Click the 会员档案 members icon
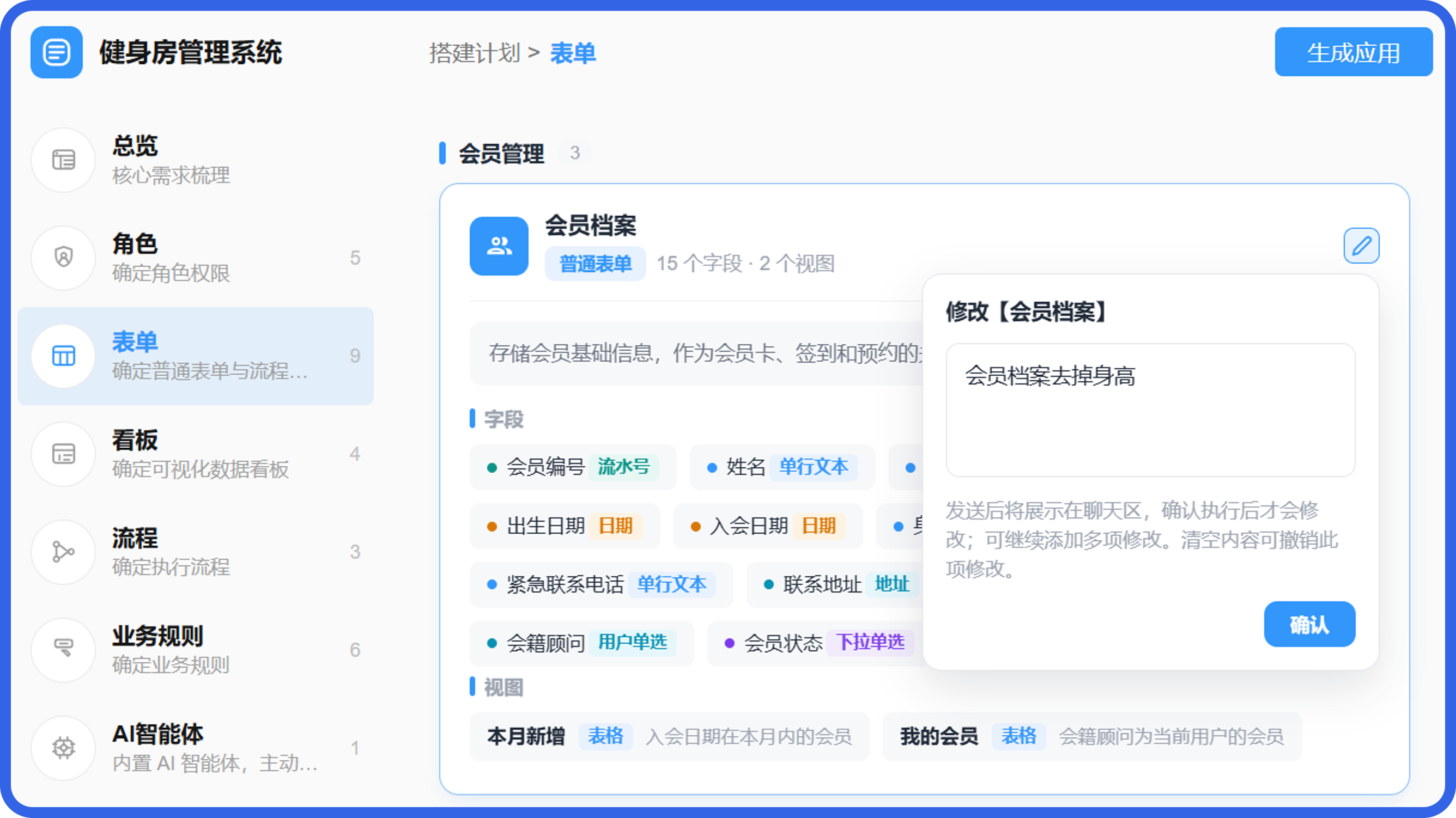1456x818 pixels. 499,246
